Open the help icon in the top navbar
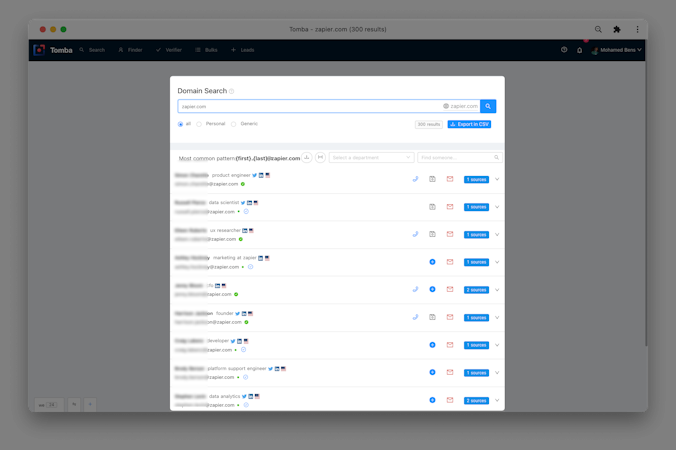676x450 pixels. click(564, 50)
